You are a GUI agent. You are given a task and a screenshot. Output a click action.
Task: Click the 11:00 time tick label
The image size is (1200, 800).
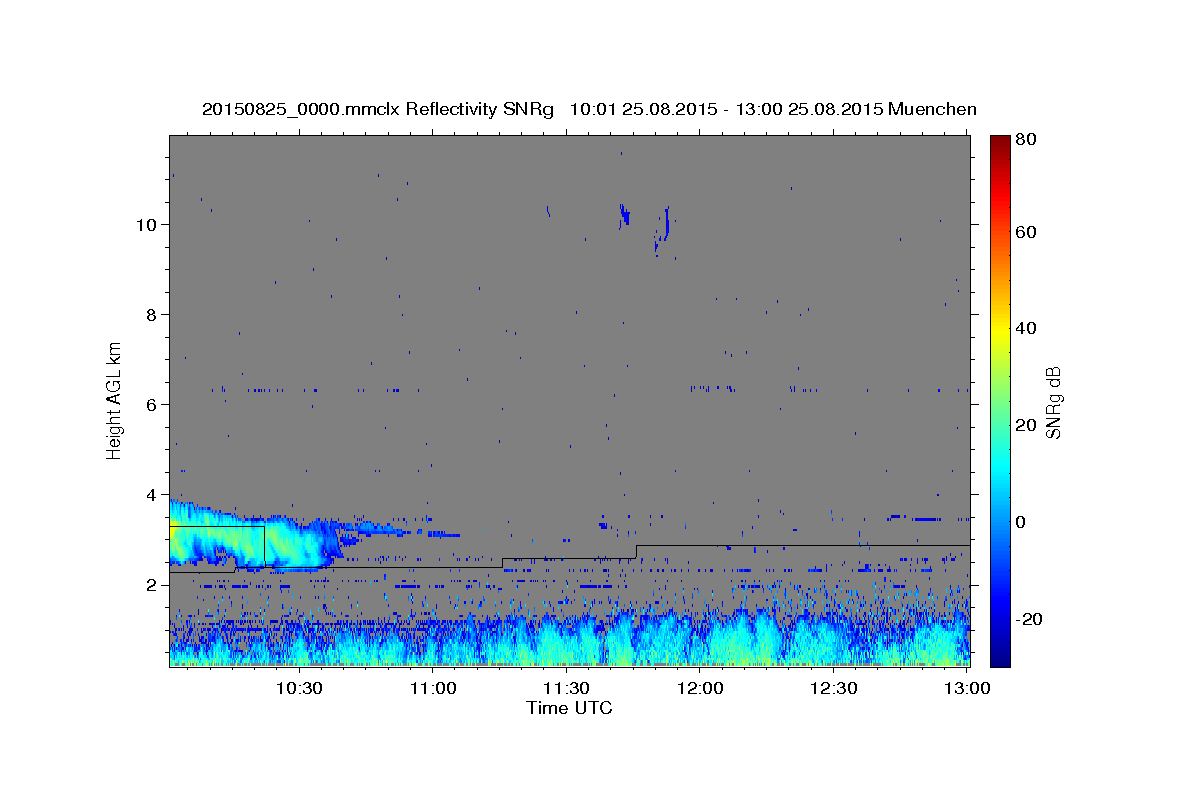433,689
